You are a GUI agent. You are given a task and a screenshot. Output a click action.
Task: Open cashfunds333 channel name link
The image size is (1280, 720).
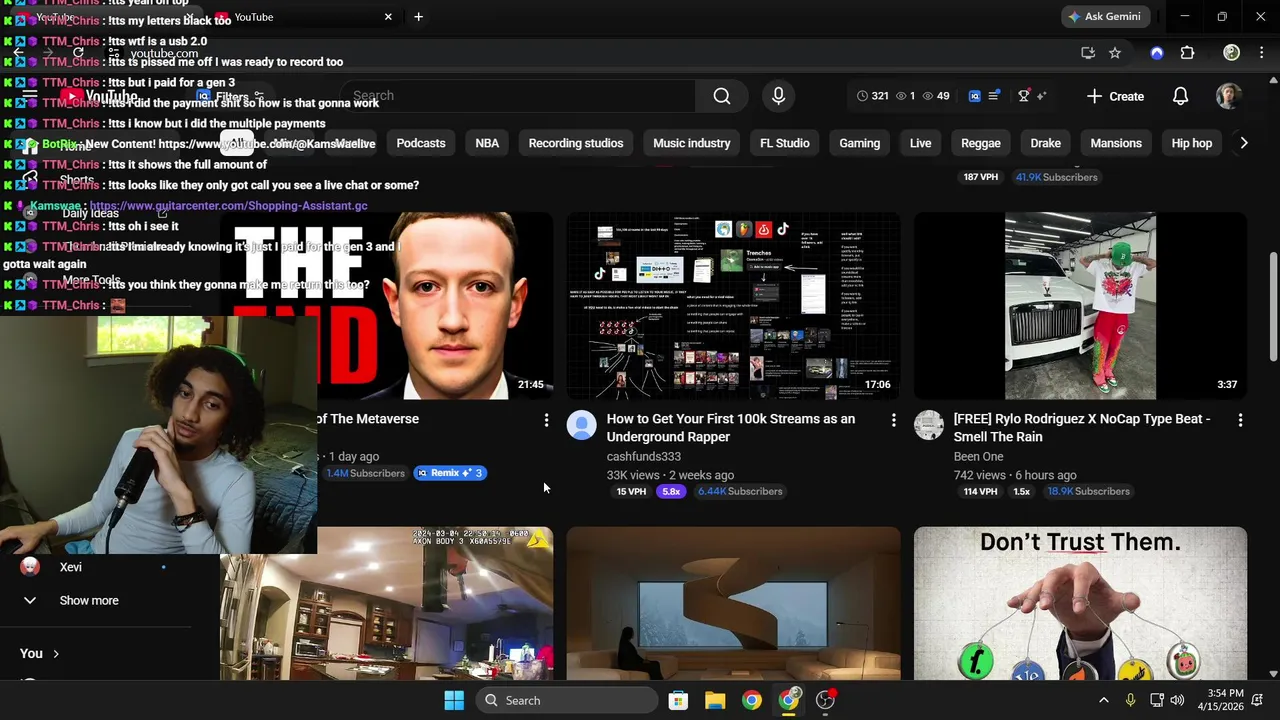[644, 457]
